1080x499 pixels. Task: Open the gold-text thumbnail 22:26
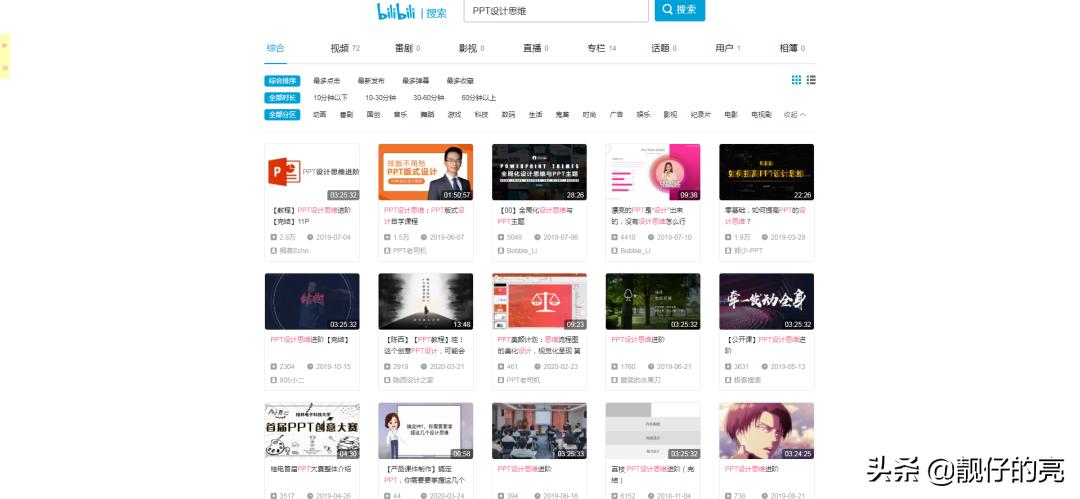[x=767, y=172]
